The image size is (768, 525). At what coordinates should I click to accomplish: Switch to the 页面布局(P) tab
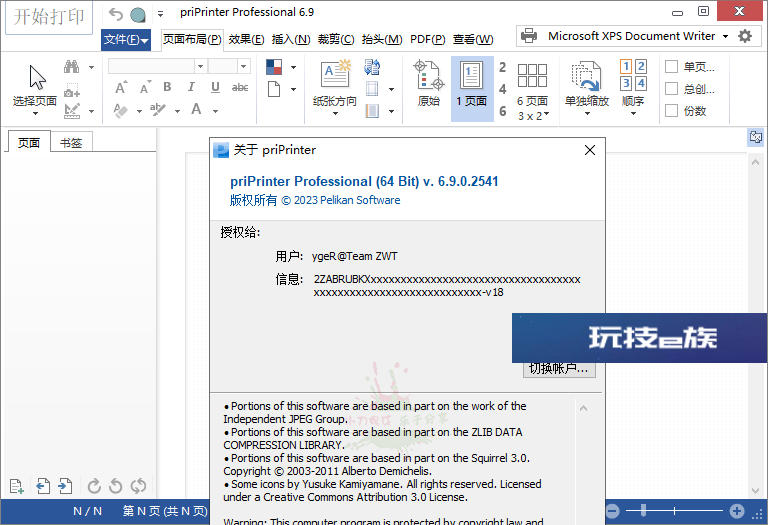tap(192, 39)
